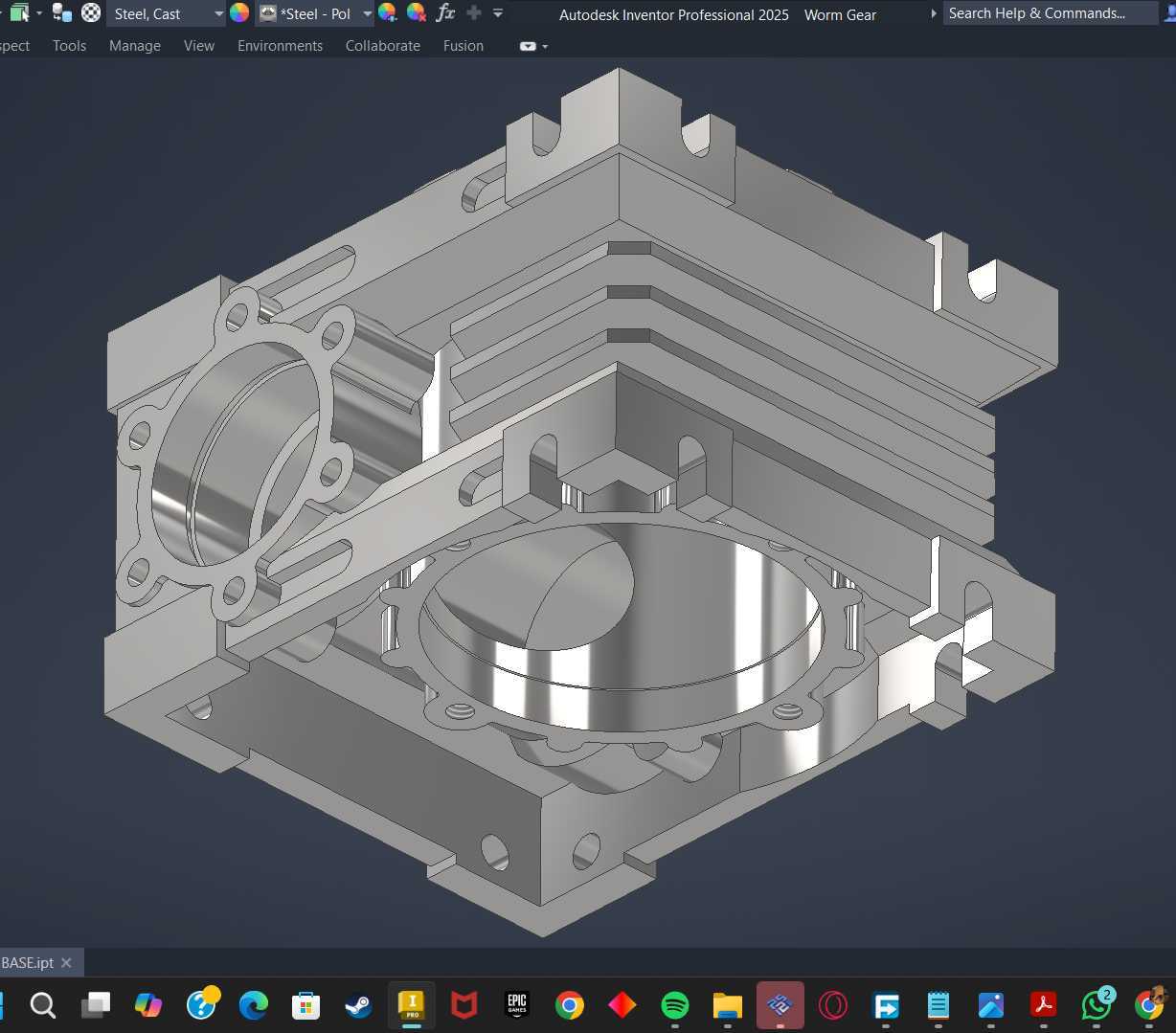Open Task View on the taskbar

96,1005
